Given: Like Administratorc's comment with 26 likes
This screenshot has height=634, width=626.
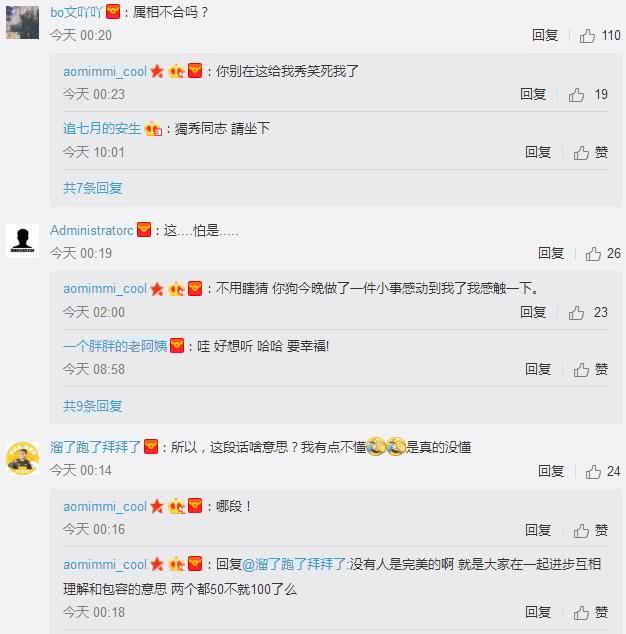Looking at the screenshot, I should (603, 254).
